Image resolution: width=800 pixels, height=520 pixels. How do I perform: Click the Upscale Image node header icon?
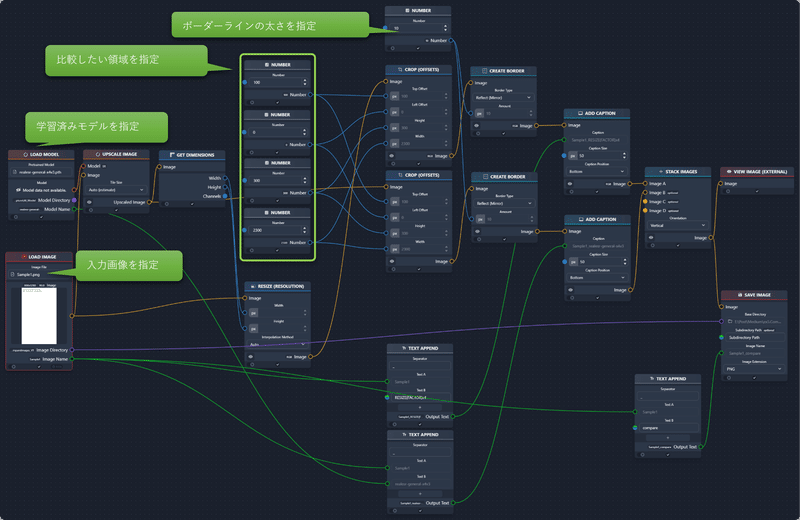click(x=98, y=154)
